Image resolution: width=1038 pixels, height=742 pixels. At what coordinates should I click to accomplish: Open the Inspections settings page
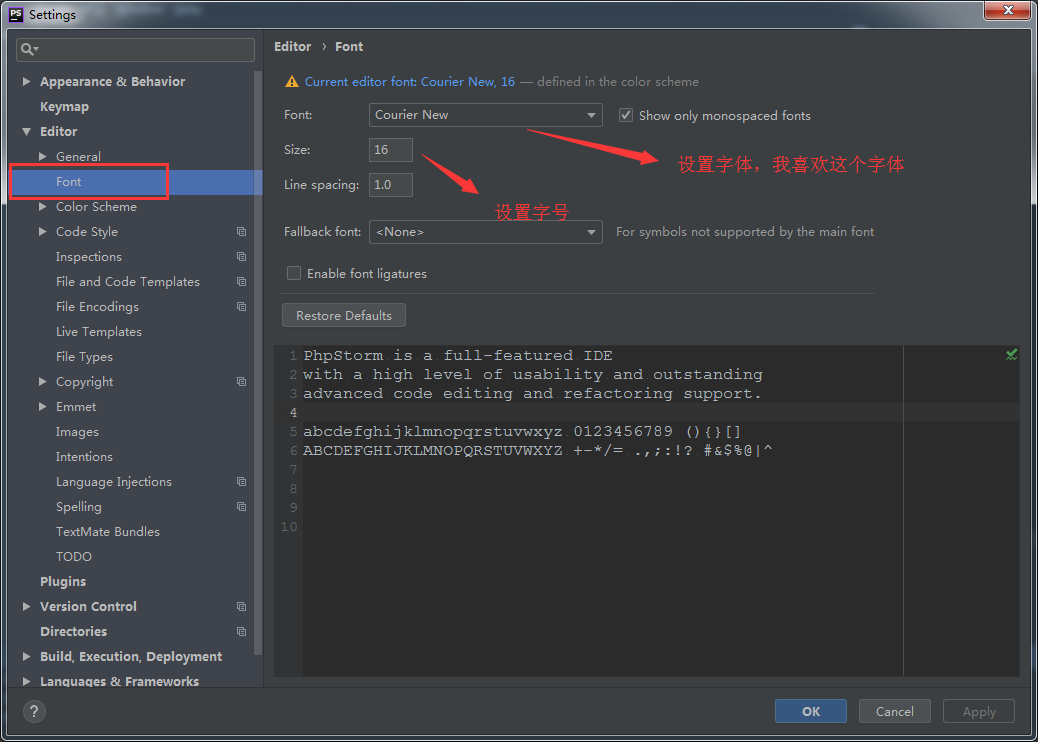[x=89, y=257]
